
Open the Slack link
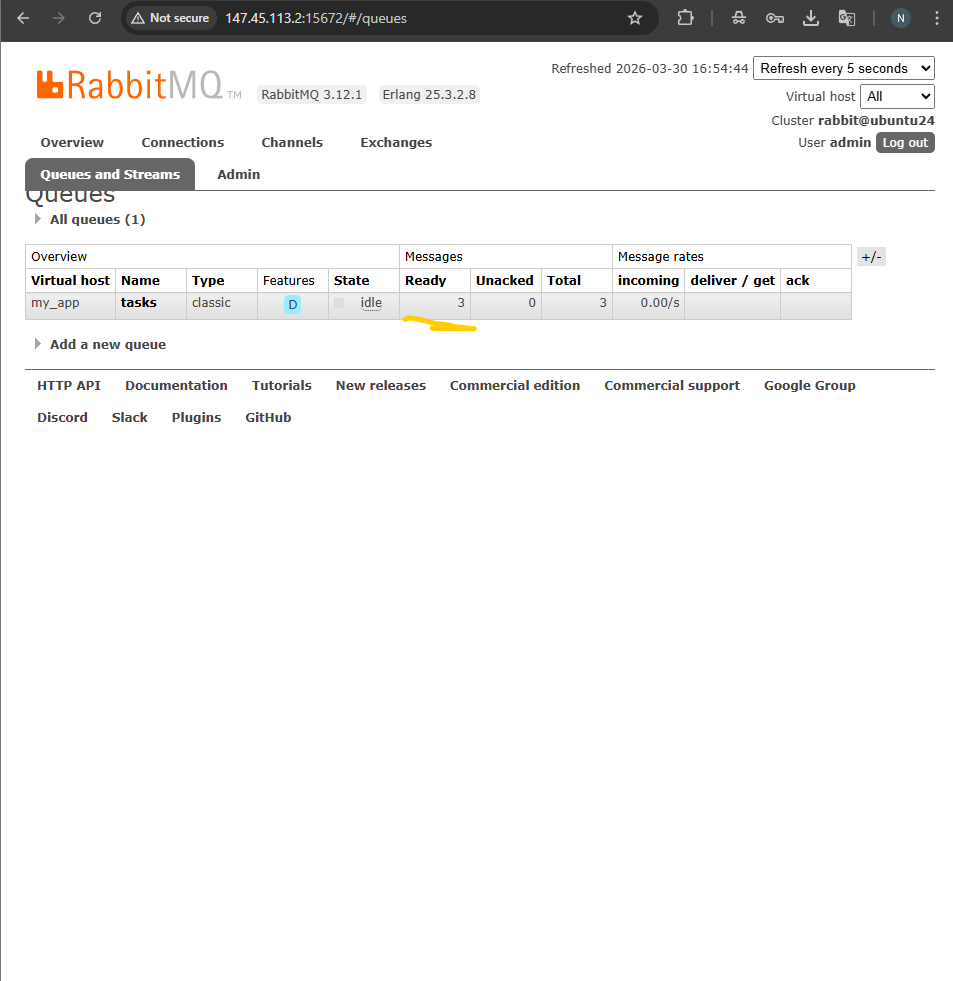point(130,418)
